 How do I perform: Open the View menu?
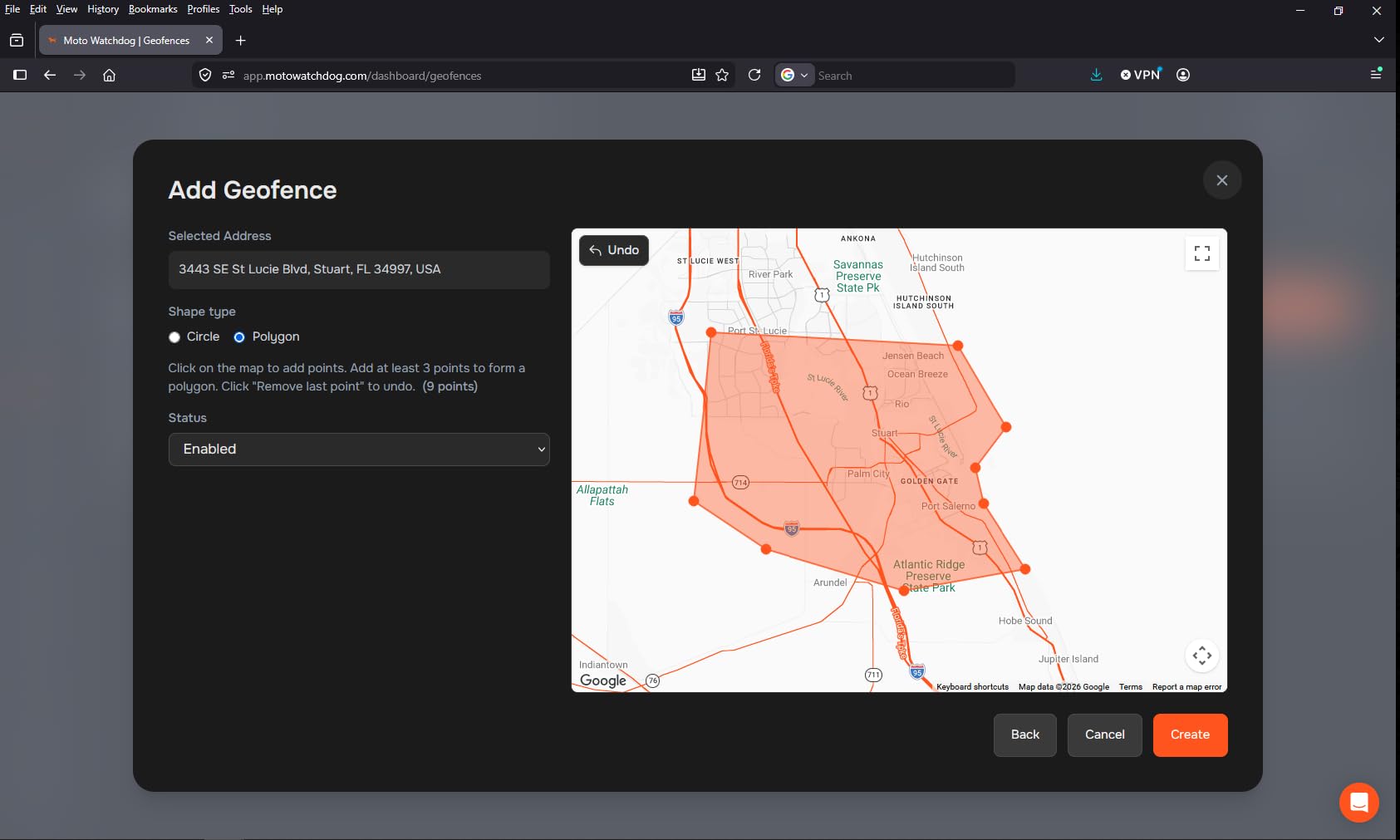[66, 9]
